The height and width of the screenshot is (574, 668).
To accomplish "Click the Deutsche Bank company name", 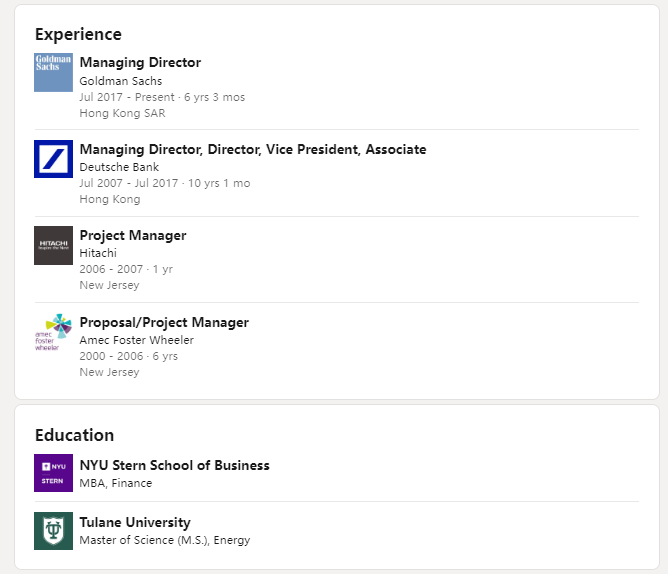I will click(x=119, y=167).
